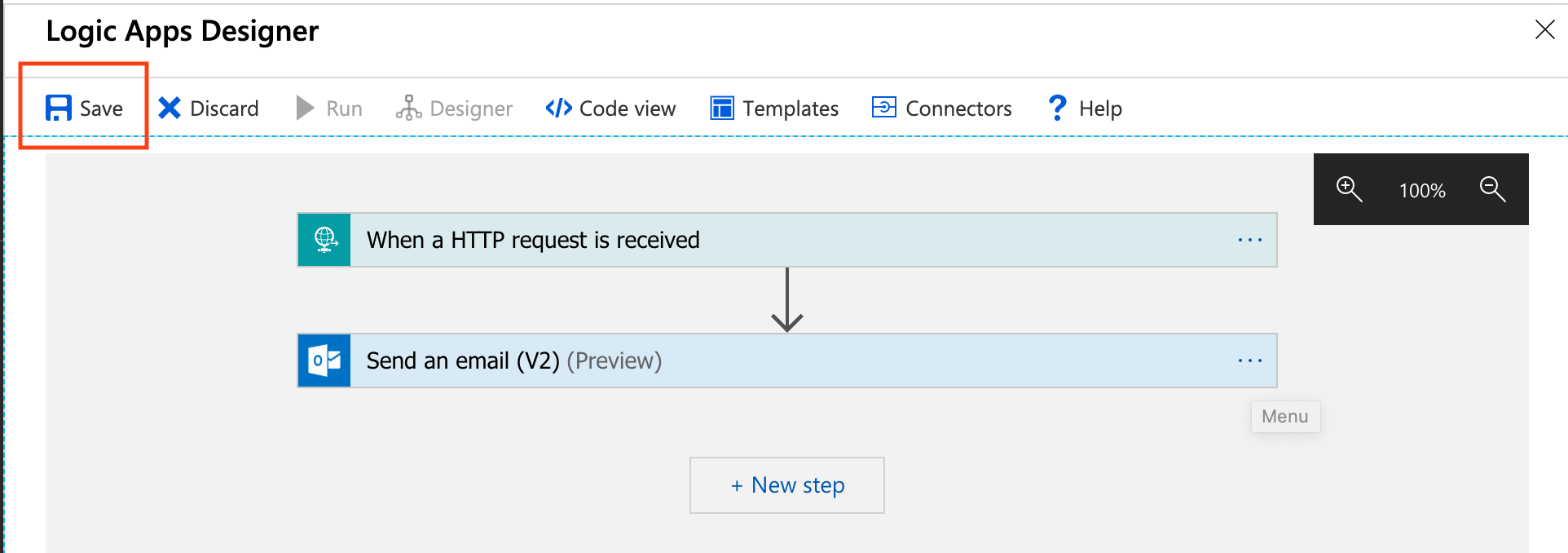This screenshot has width=1568, height=553.
Task: Open Code view via brackets icon
Action: (559, 108)
